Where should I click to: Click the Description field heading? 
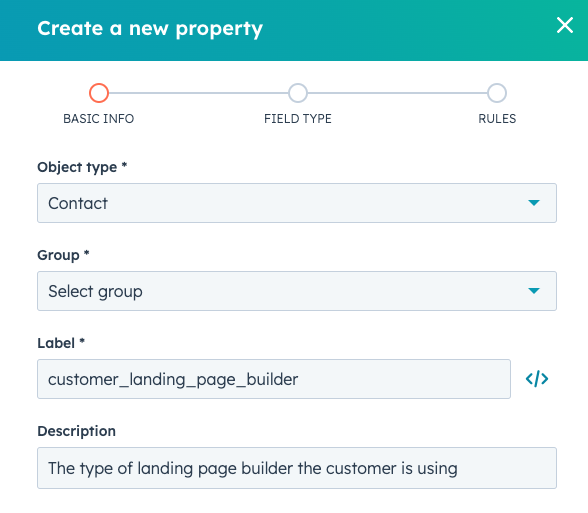tap(76, 431)
